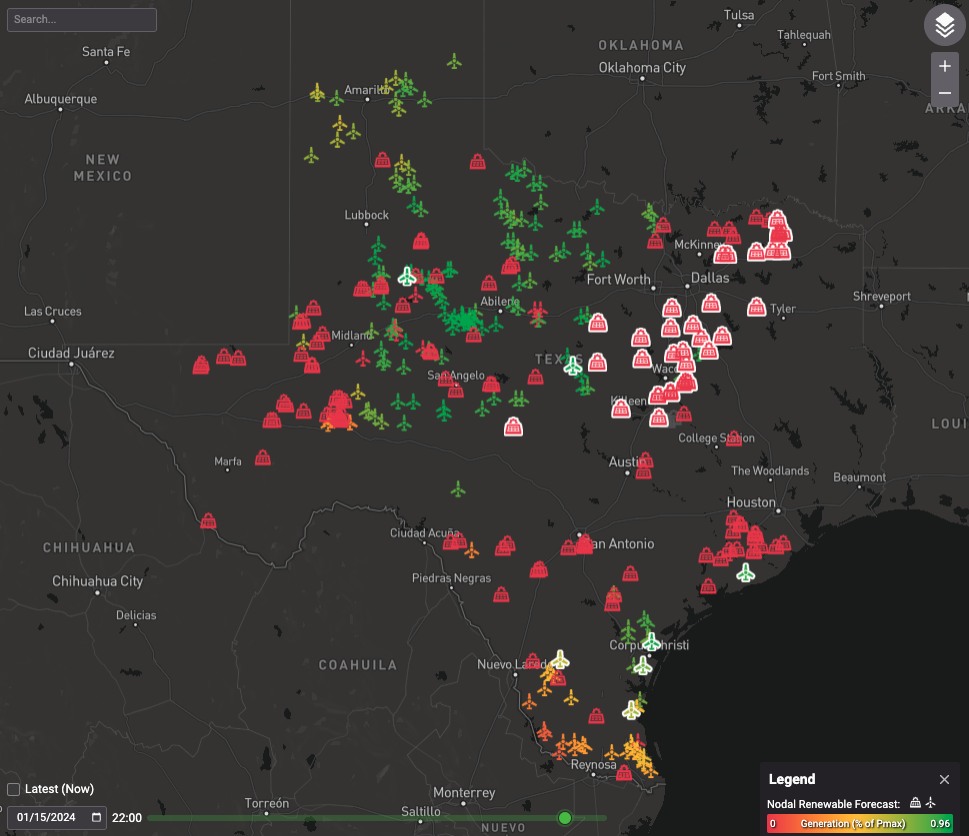The width and height of the screenshot is (969, 836).
Task: Zoom in with the plus button
Action: (944, 66)
